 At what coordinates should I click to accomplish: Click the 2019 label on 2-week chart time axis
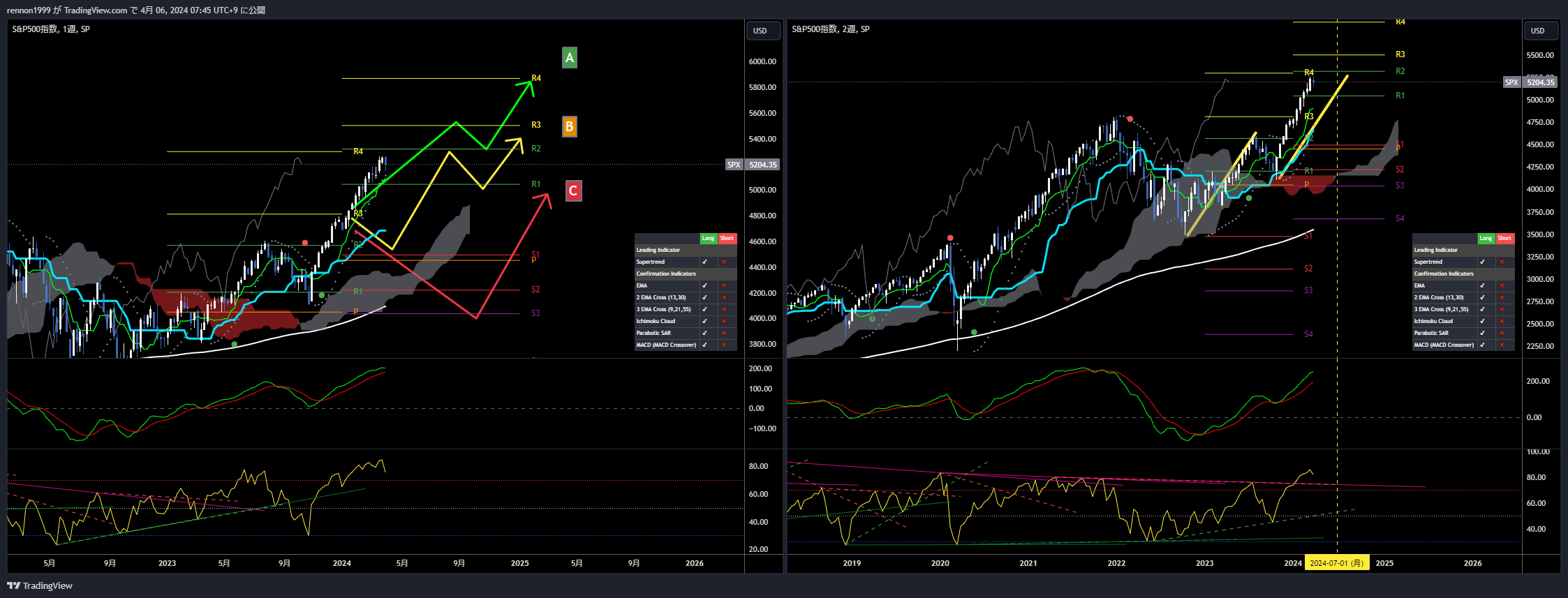click(852, 563)
